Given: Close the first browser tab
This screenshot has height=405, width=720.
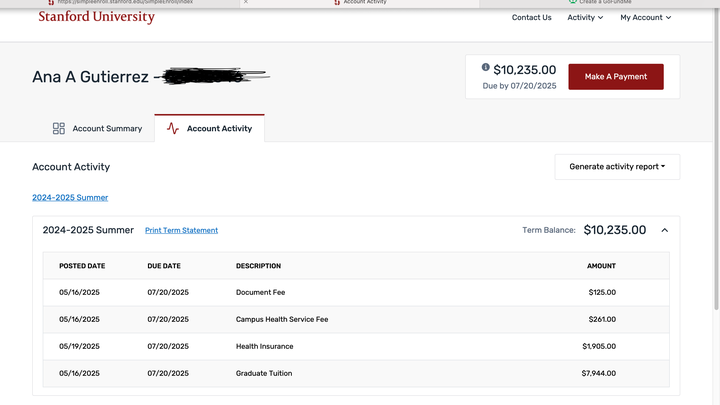Looking at the screenshot, I should point(246,2).
